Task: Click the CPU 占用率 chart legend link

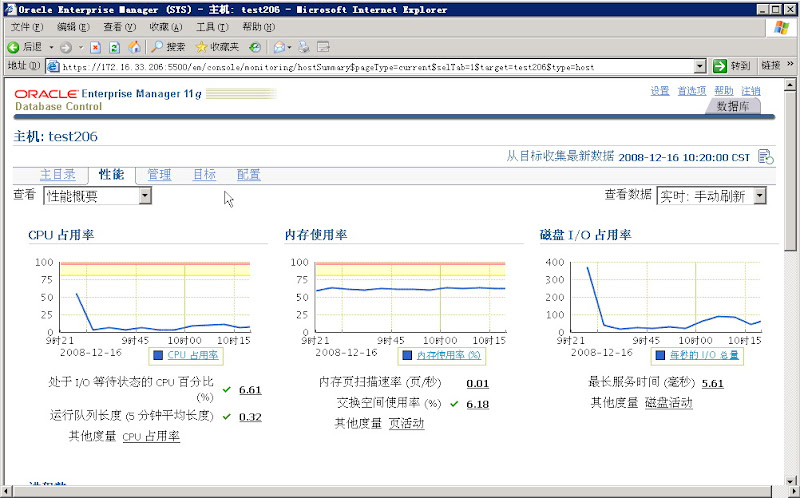Action: point(193,355)
